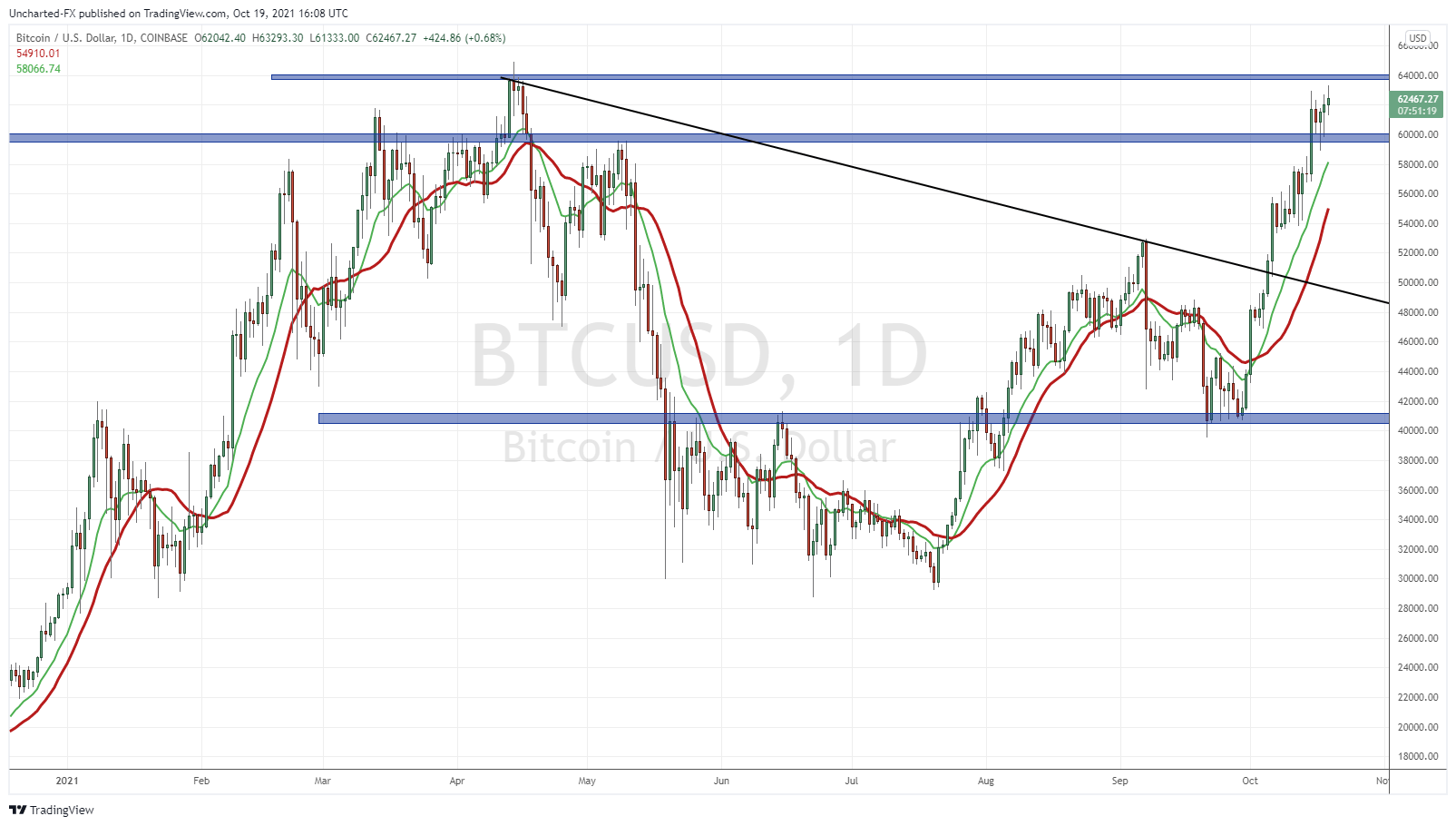Select the black descending trendline drawing

pos(943,191)
